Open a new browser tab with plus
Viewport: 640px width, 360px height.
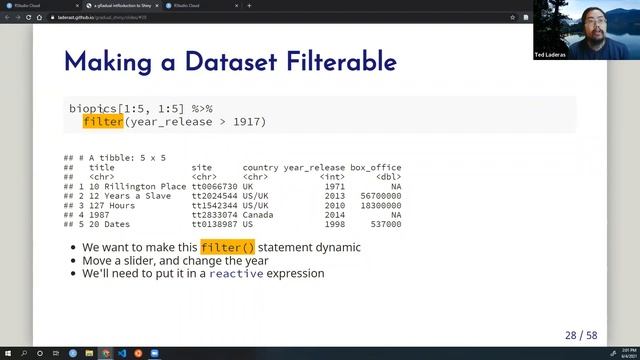point(249,6)
